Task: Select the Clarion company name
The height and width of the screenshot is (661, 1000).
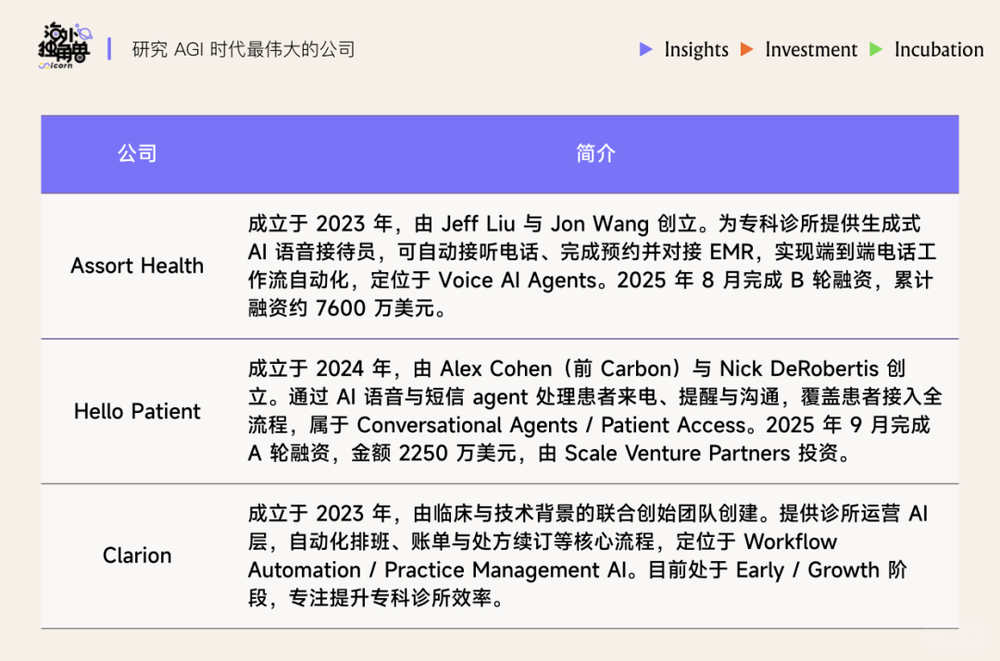Action: tap(137, 555)
